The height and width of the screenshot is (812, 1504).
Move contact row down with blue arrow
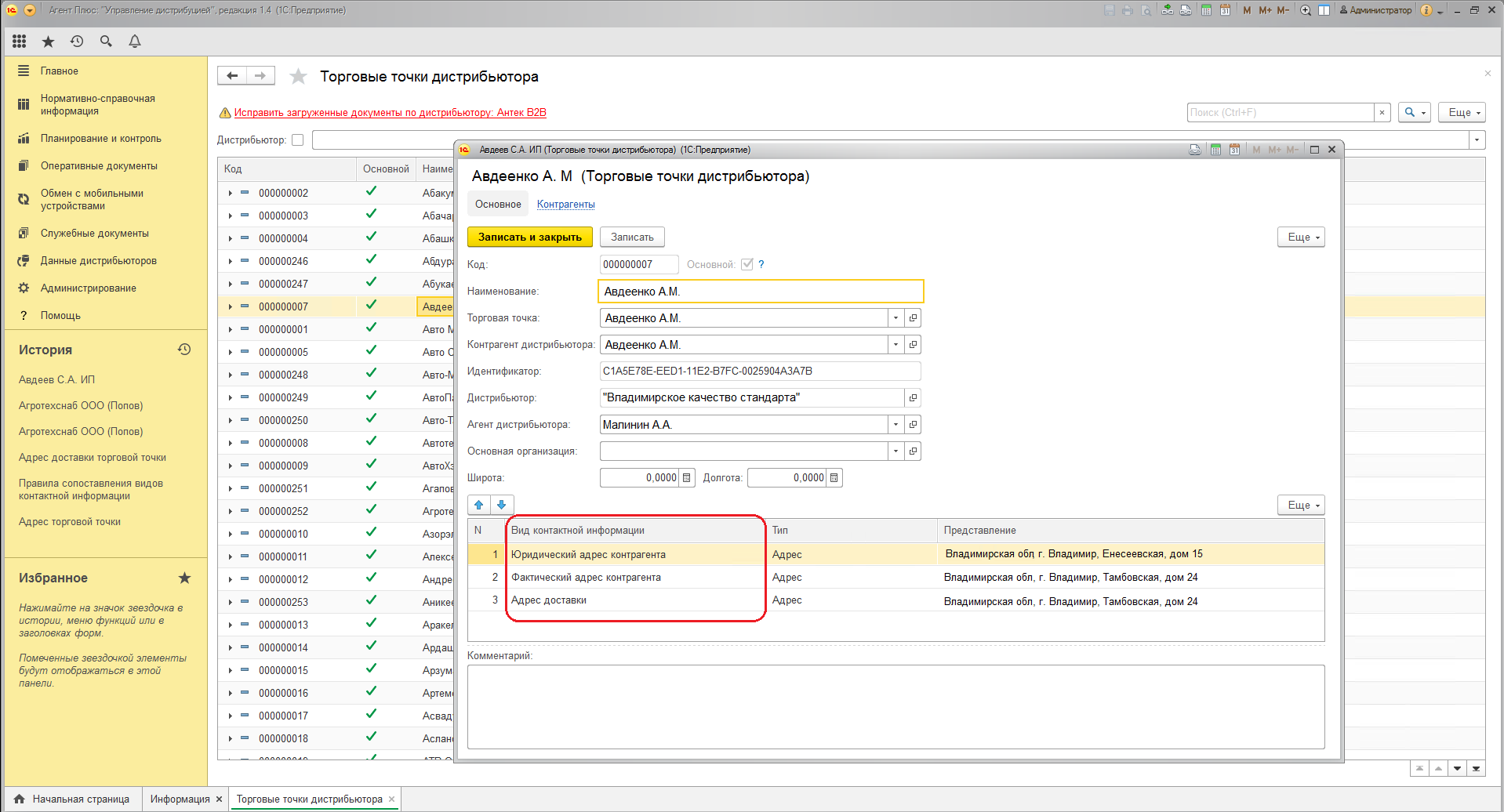(502, 505)
